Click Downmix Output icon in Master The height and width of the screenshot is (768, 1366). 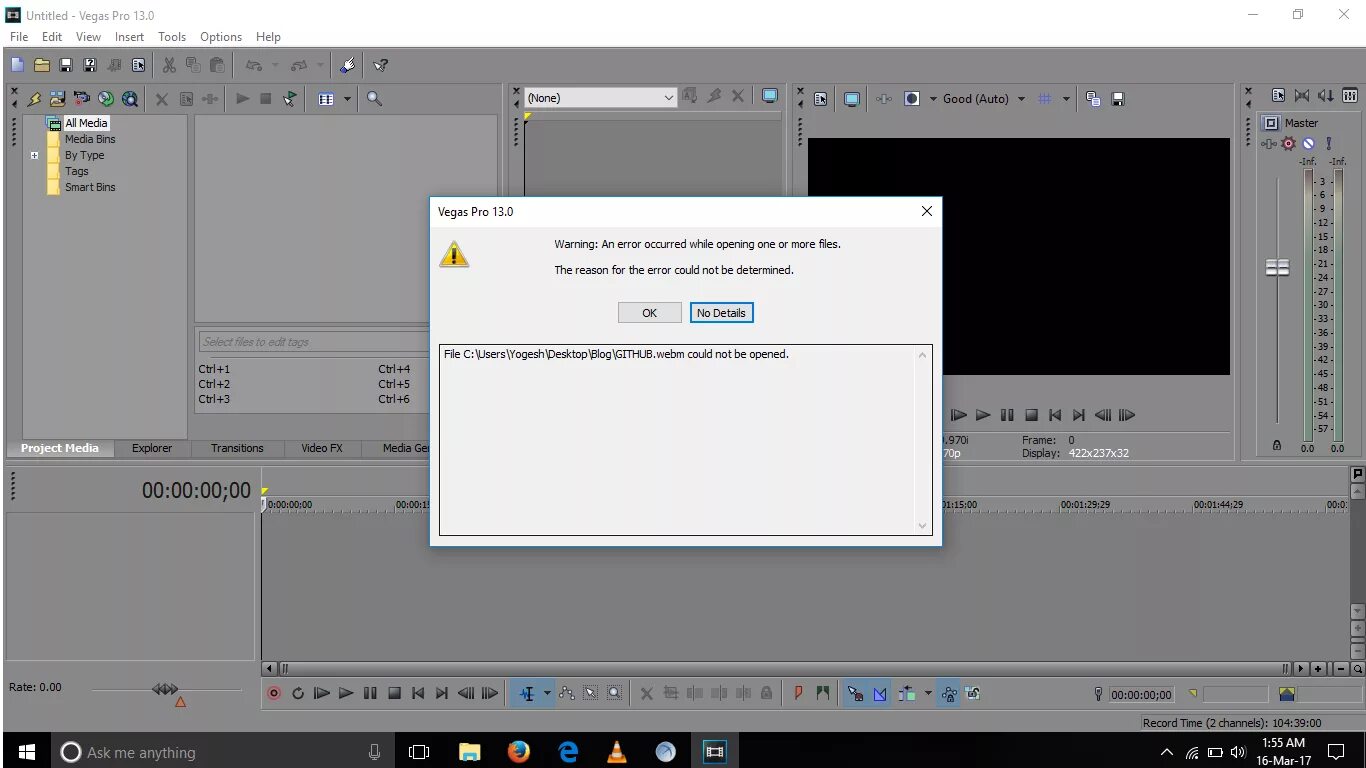[1302, 96]
